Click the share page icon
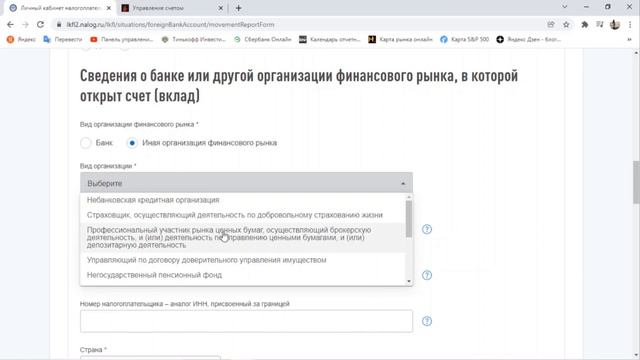640x360 pixels. click(x=551, y=24)
